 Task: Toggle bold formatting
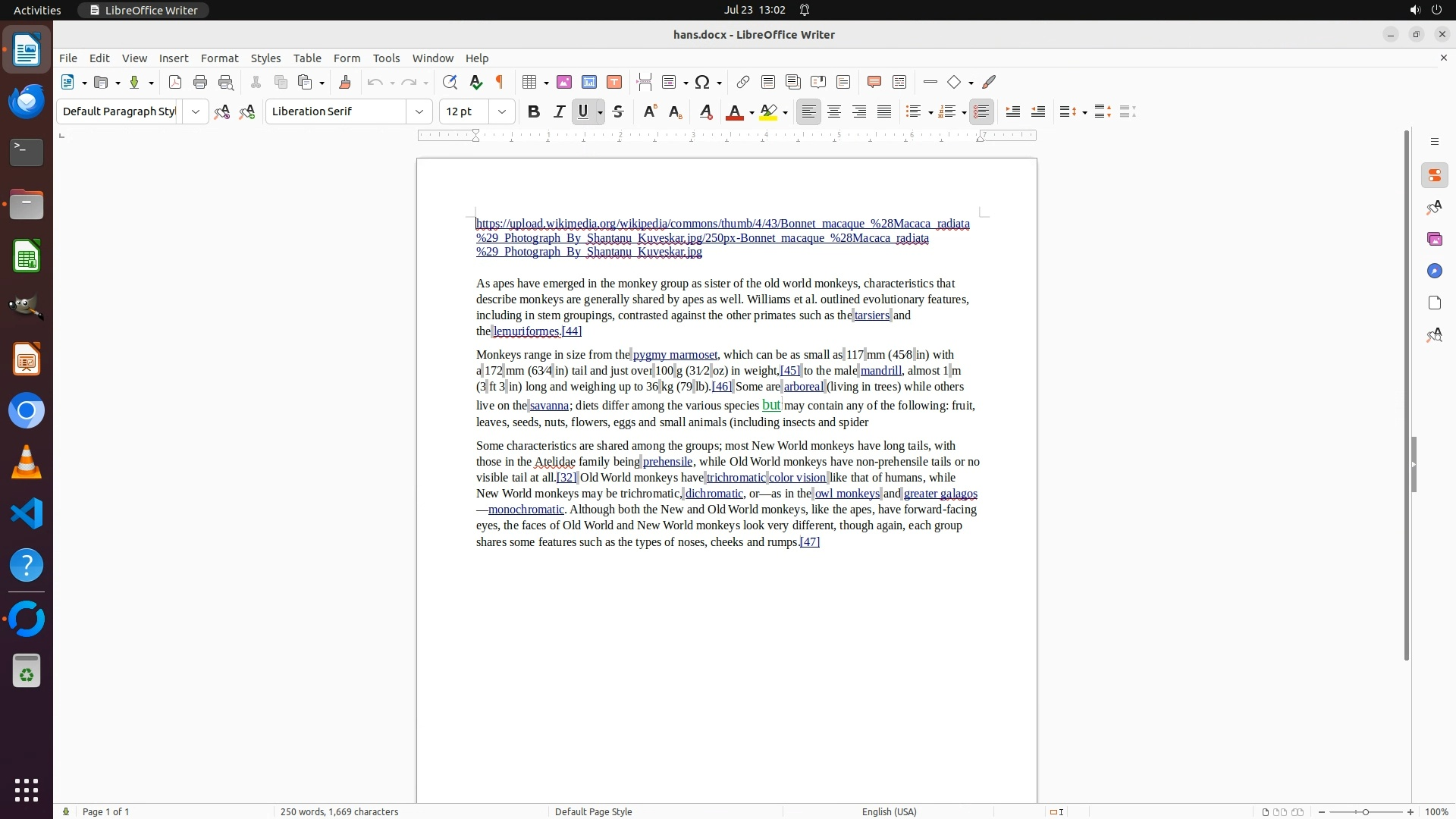point(534,112)
